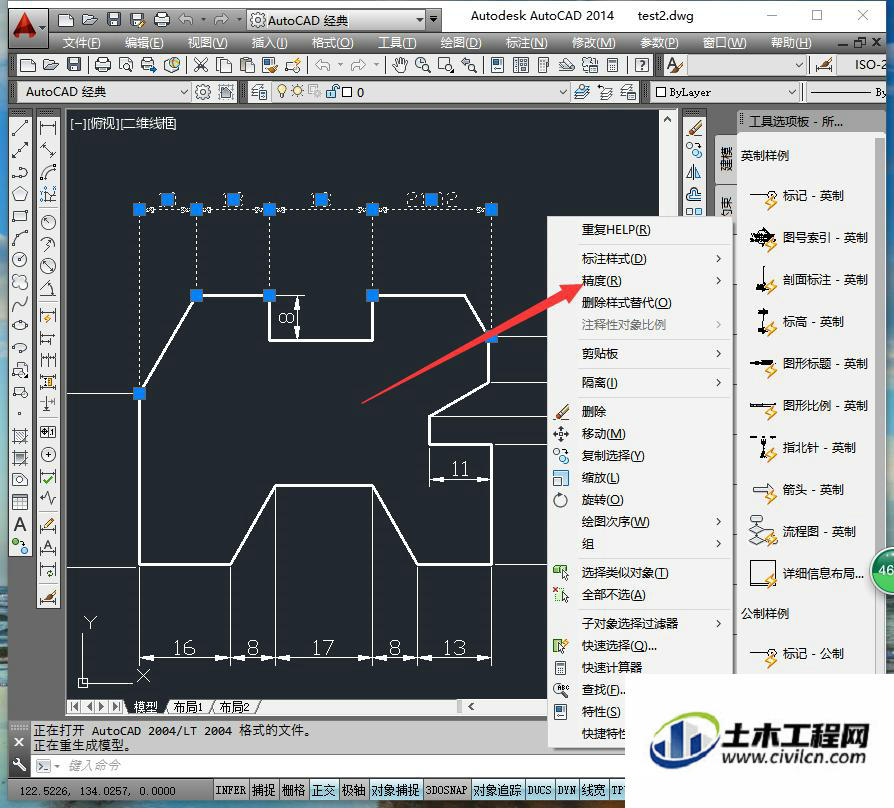894x808 pixels.
Task: Expand the 绘图次序(W) submenu
Action: (640, 522)
